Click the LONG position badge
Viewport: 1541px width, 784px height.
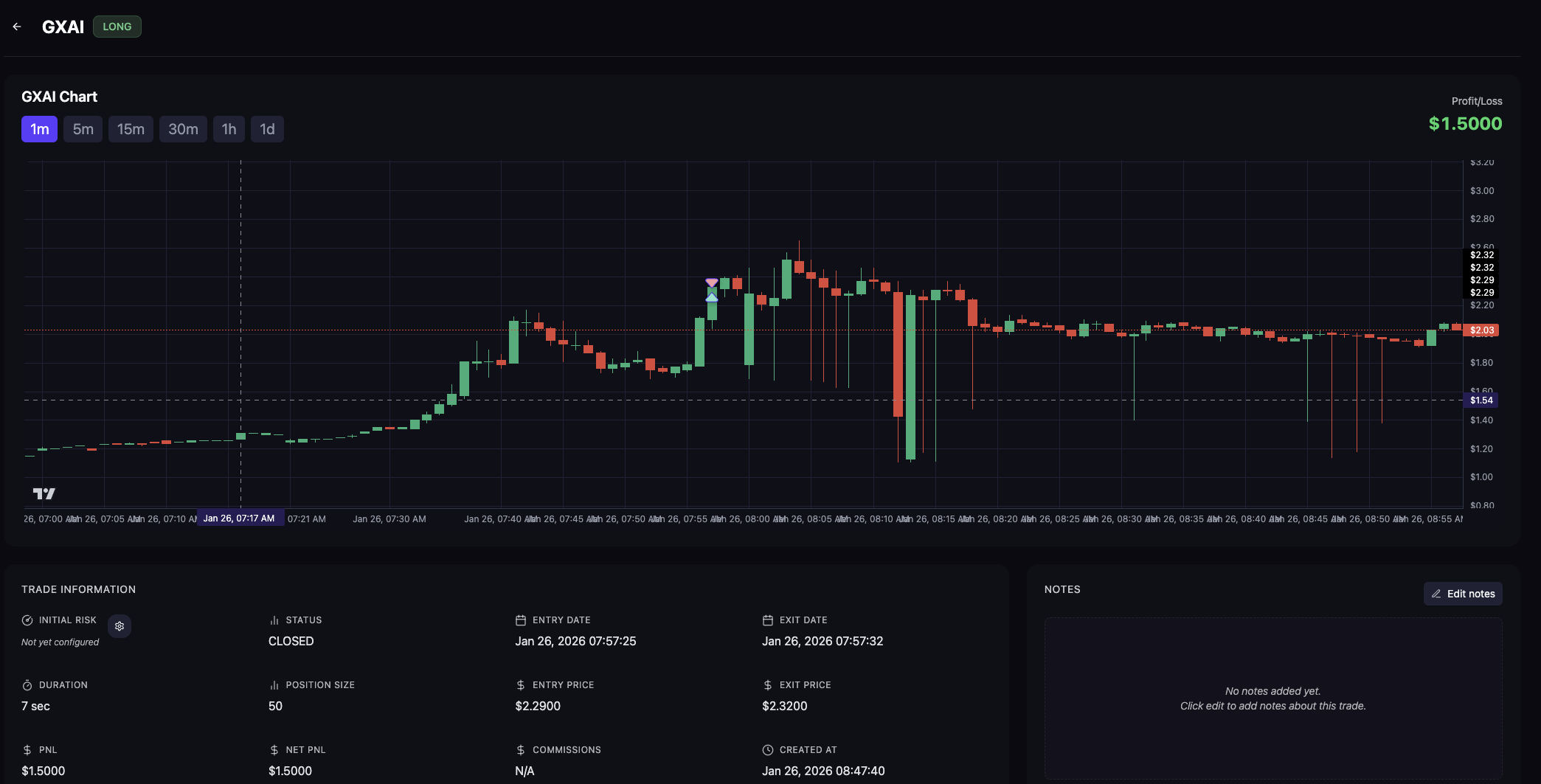pos(117,27)
